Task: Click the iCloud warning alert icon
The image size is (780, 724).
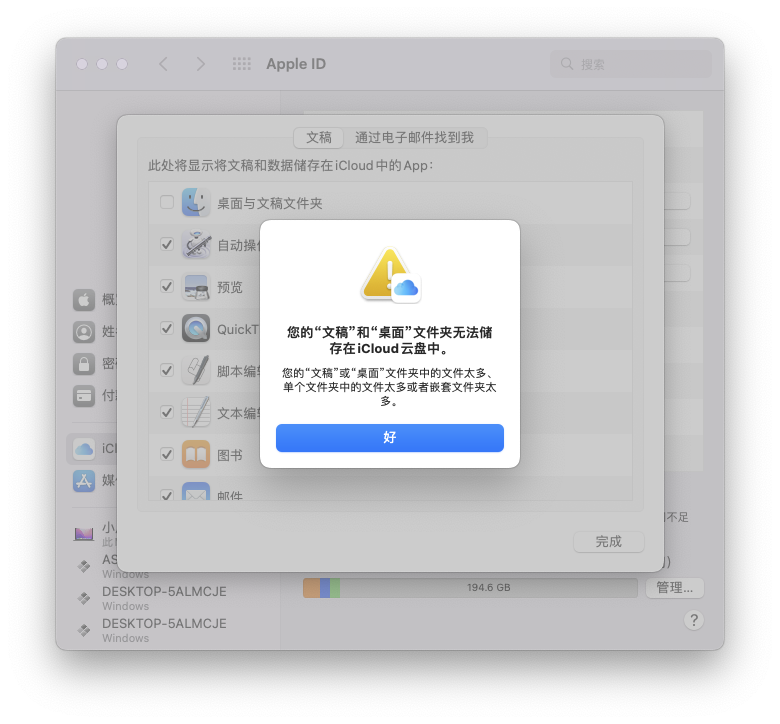Action: pos(390,275)
